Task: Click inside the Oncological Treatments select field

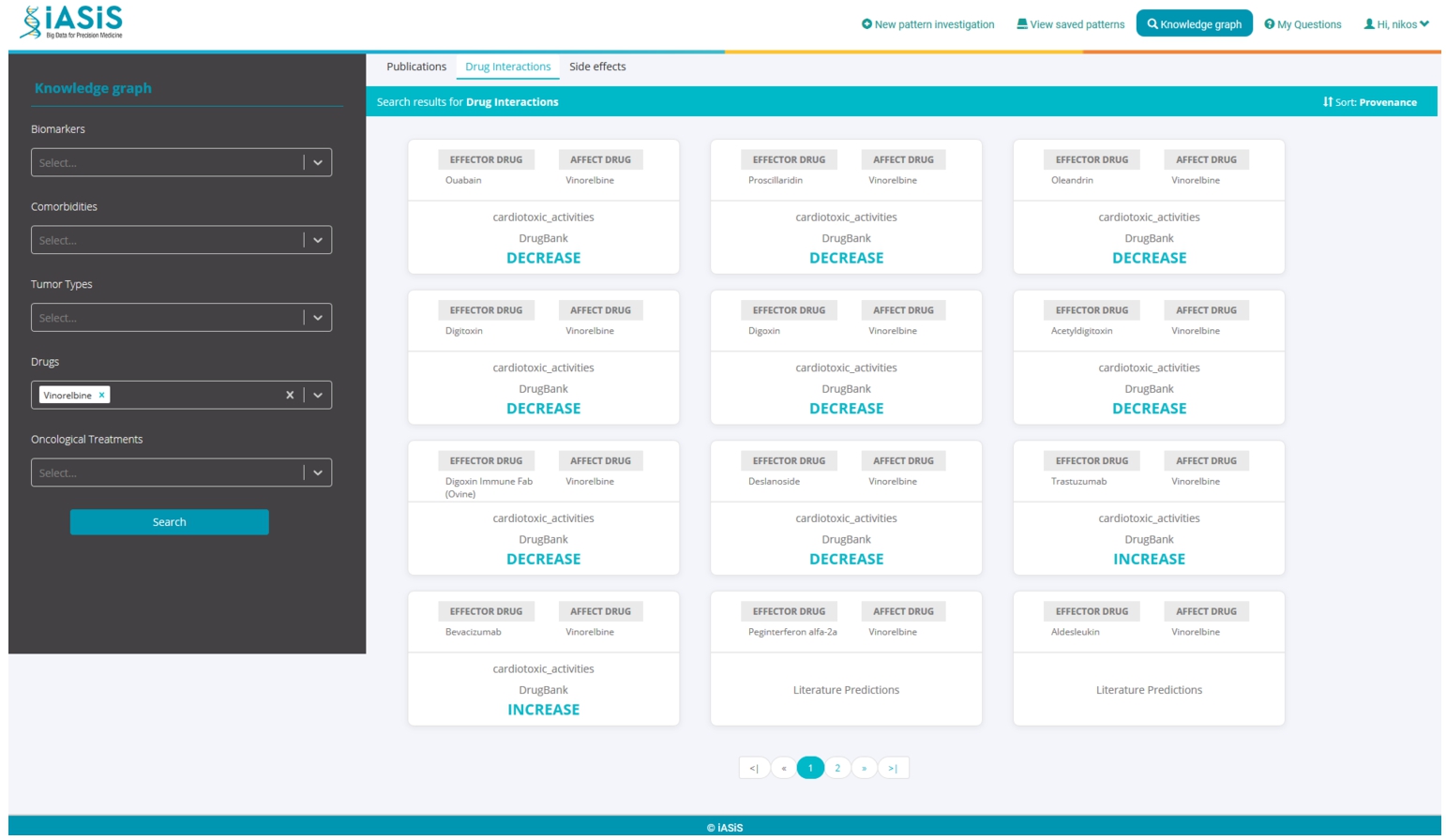Action: (181, 472)
